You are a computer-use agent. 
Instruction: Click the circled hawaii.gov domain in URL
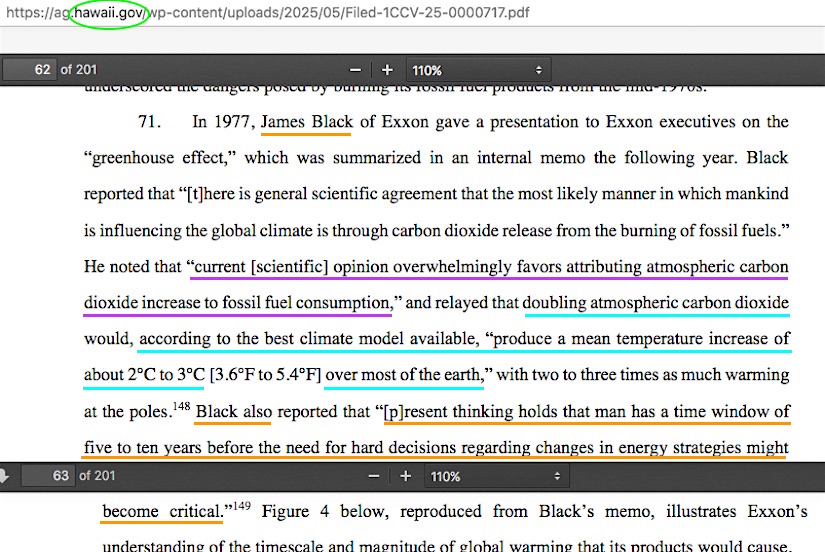point(108,14)
